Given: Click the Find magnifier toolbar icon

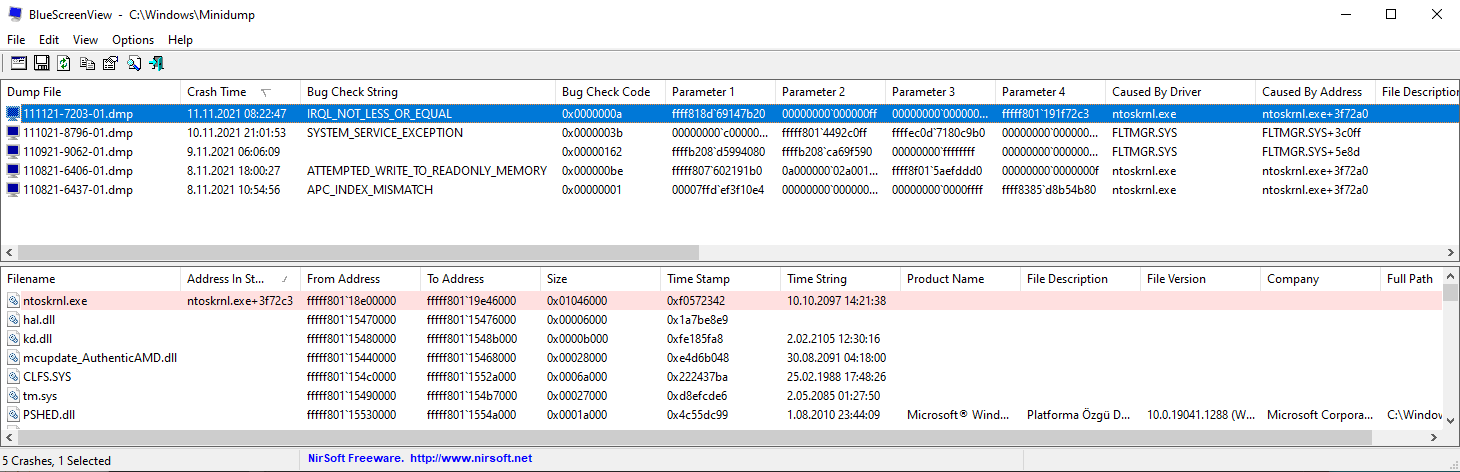Looking at the screenshot, I should pyautogui.click(x=133, y=63).
